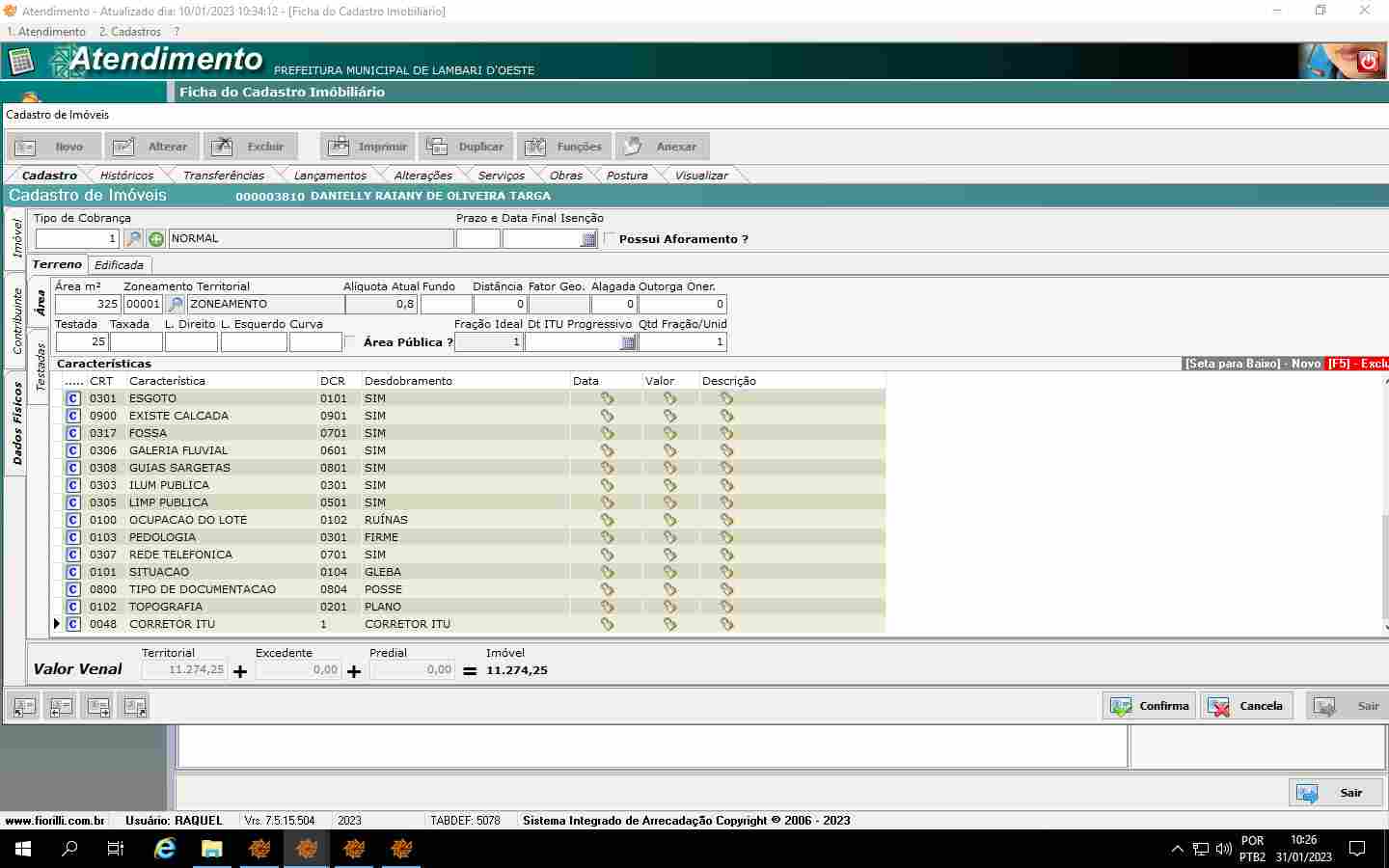
Task: Go to the first record navigation icon
Action: click(x=24, y=707)
